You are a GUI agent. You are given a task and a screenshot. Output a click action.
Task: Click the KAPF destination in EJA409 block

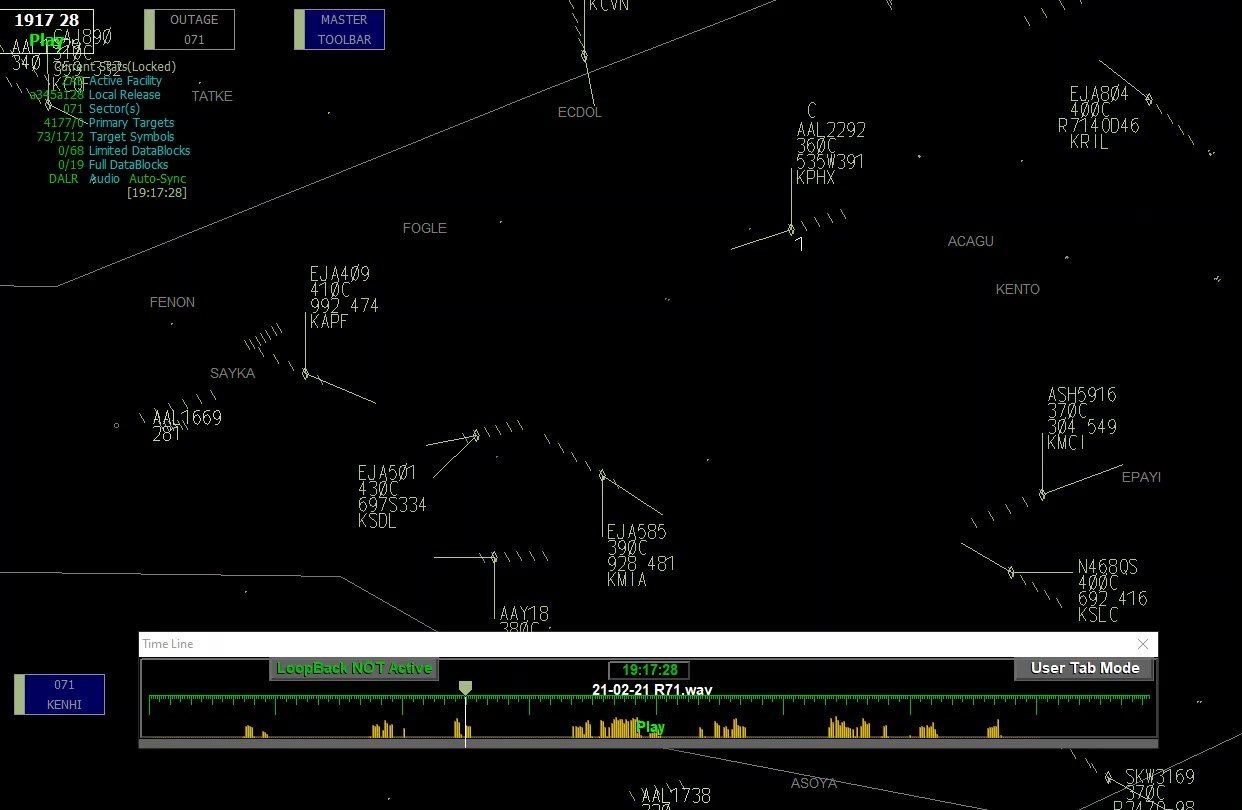[x=329, y=321]
